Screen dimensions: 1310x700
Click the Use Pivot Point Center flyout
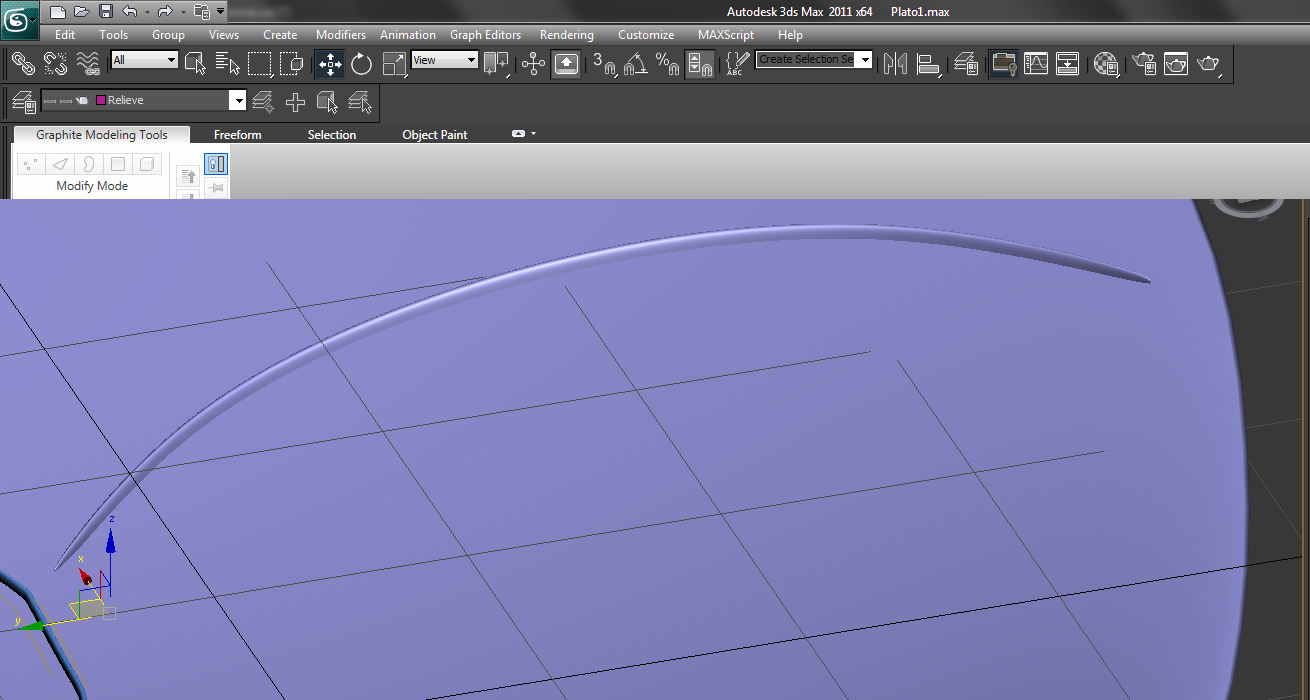496,64
